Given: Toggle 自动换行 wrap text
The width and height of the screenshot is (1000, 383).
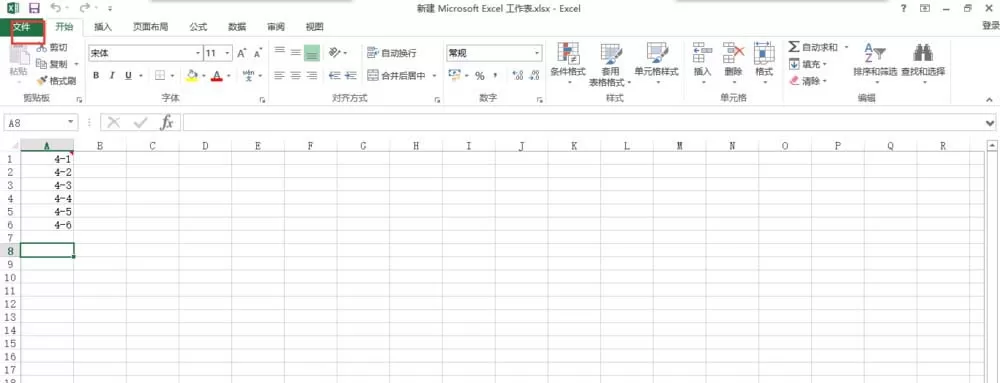Looking at the screenshot, I should 392,53.
